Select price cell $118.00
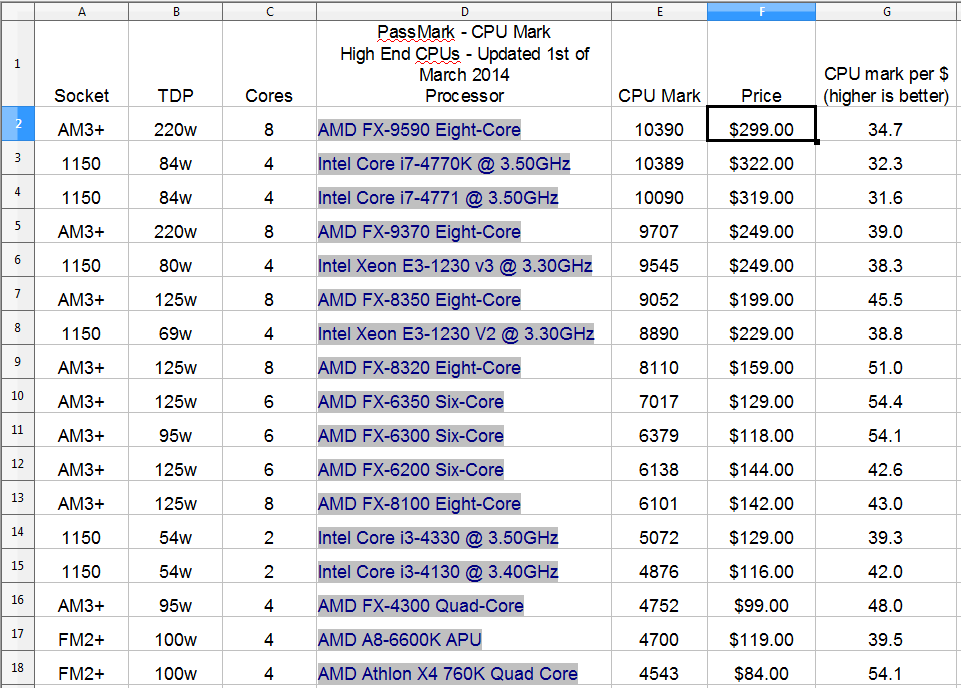This screenshot has width=961, height=688. point(761,430)
